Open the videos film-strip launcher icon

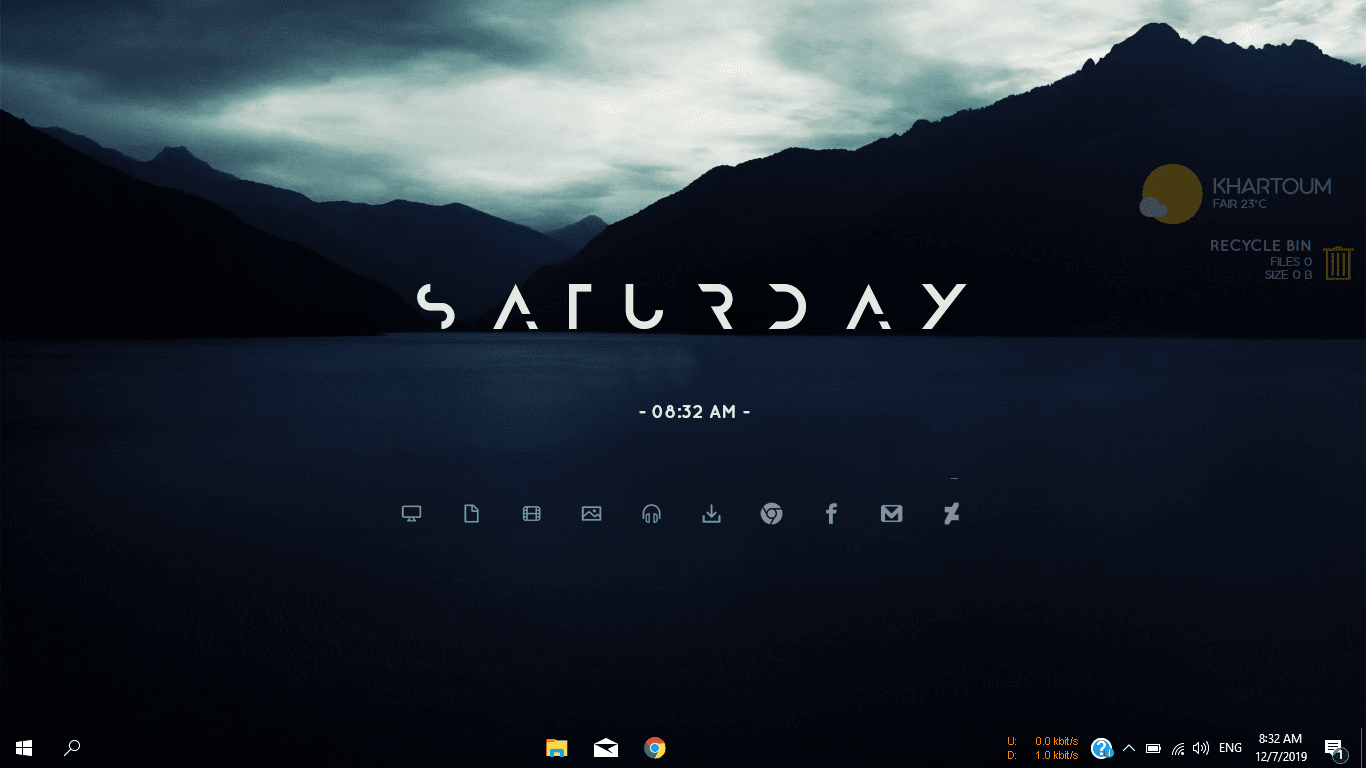(x=531, y=514)
